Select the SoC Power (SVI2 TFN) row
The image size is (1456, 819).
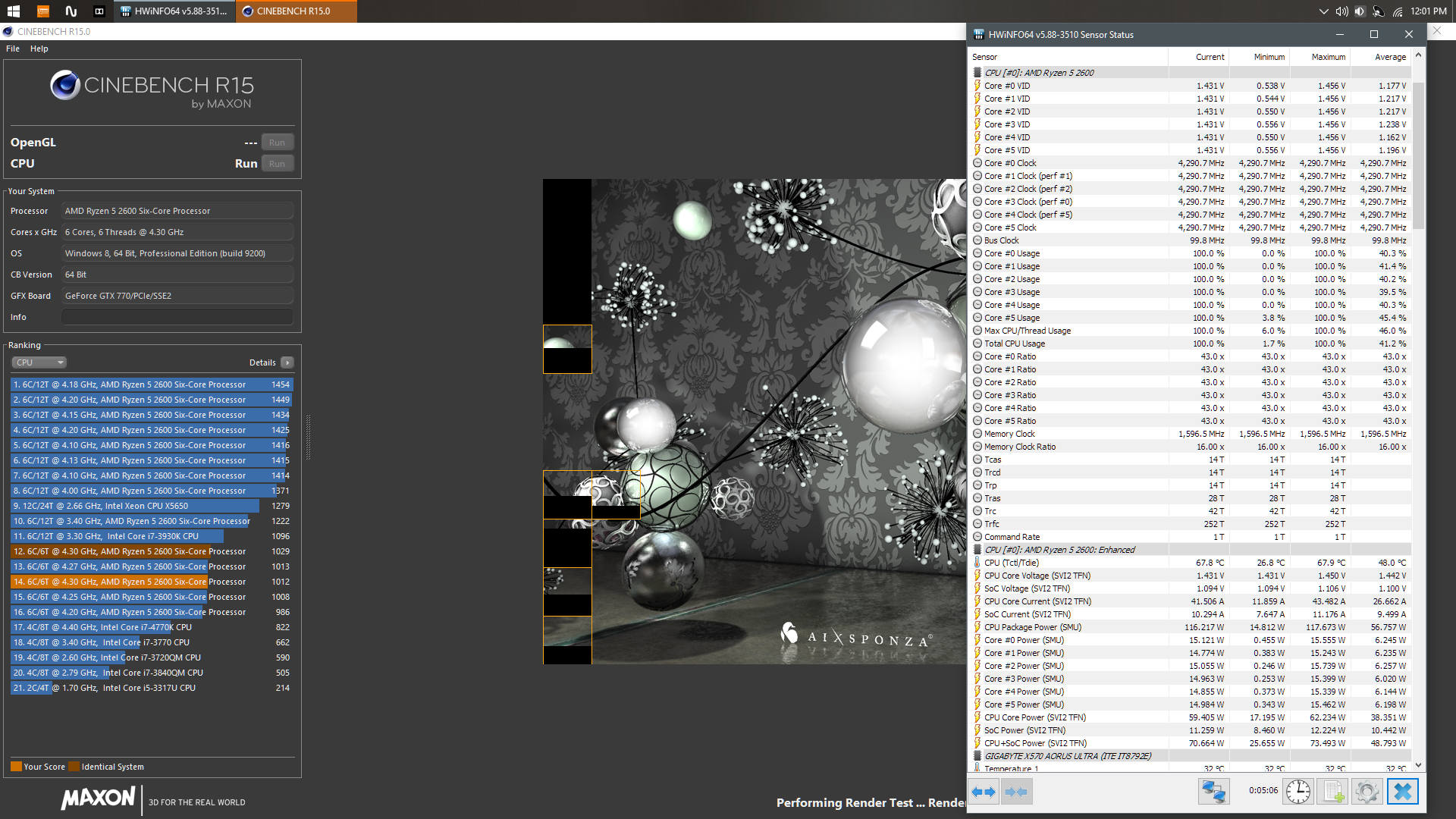tap(1191, 730)
